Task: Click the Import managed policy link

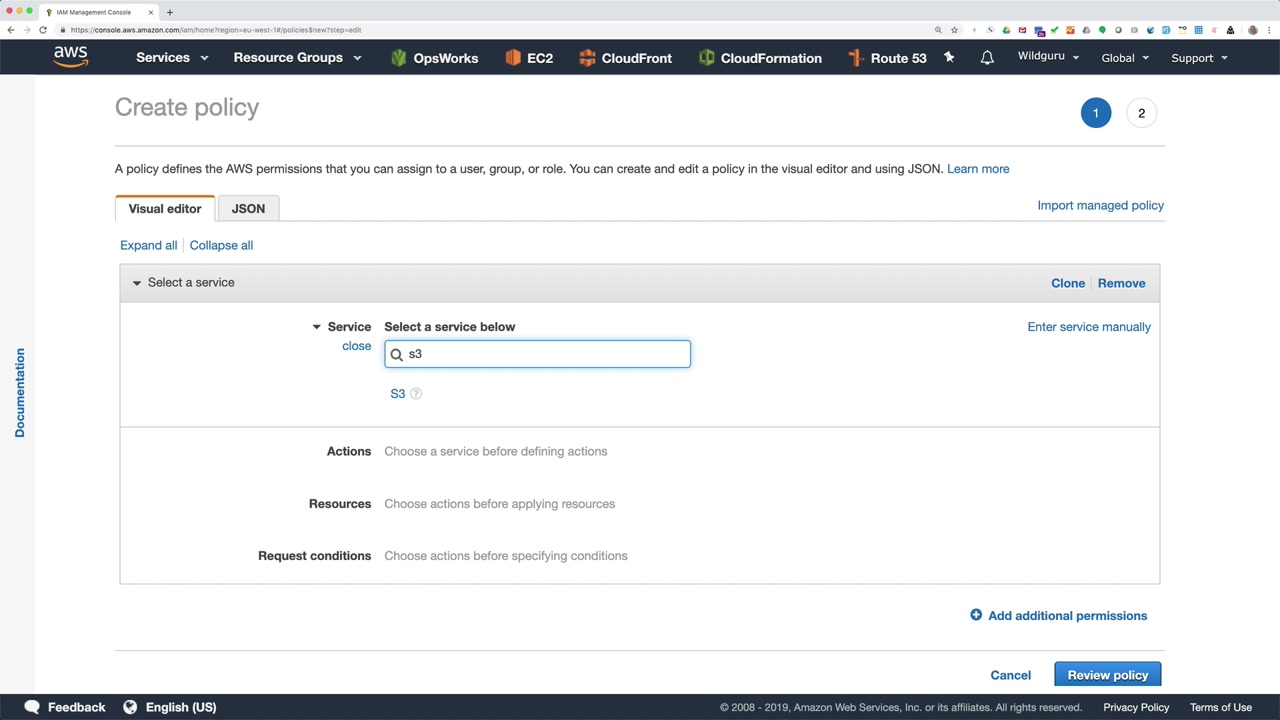Action: (x=1100, y=205)
